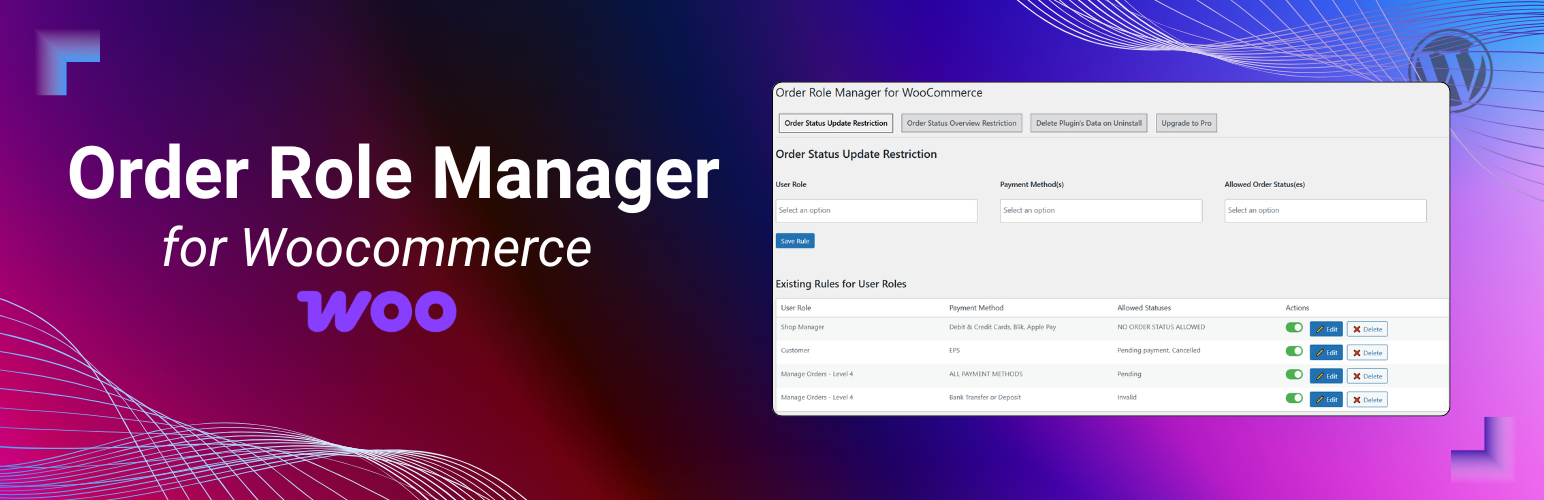Viewport: 1544px width, 500px height.
Task: Delete the Customer EPS rule
Action: 1367,352
